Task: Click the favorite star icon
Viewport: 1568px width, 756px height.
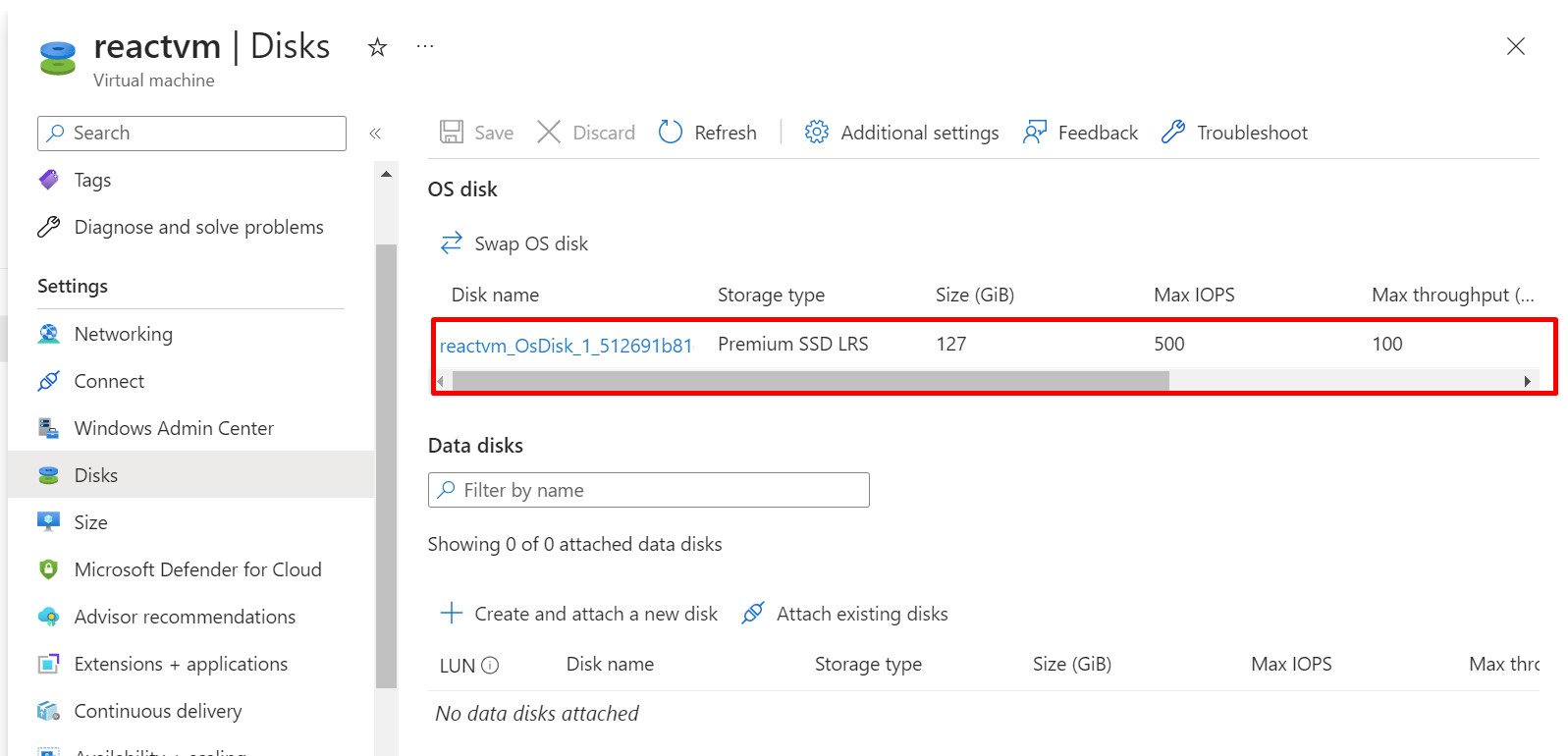Action: tap(377, 47)
